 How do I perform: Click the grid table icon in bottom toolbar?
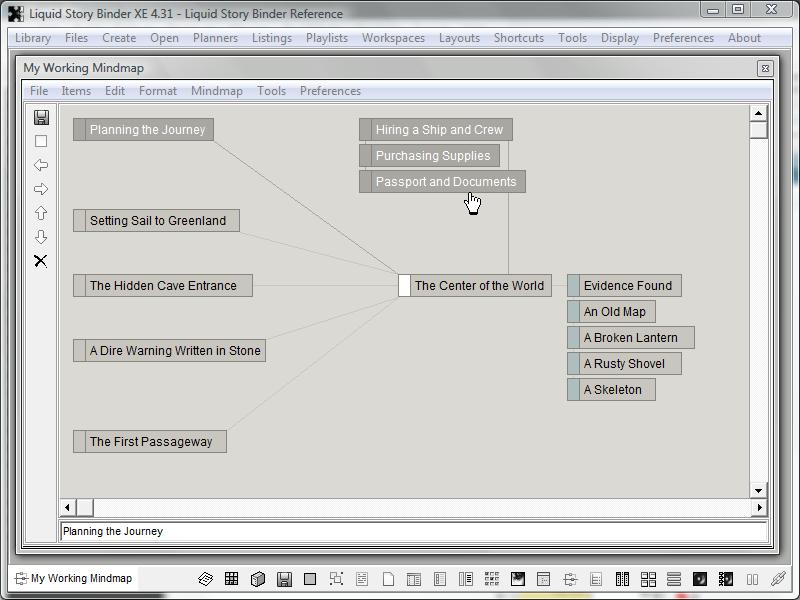pos(231,579)
